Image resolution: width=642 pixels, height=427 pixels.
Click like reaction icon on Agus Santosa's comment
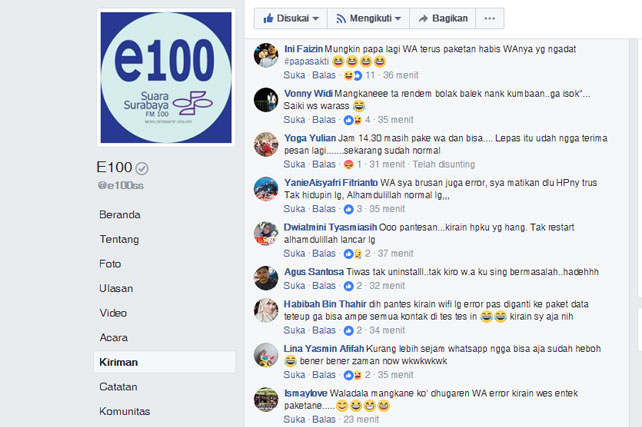point(348,286)
